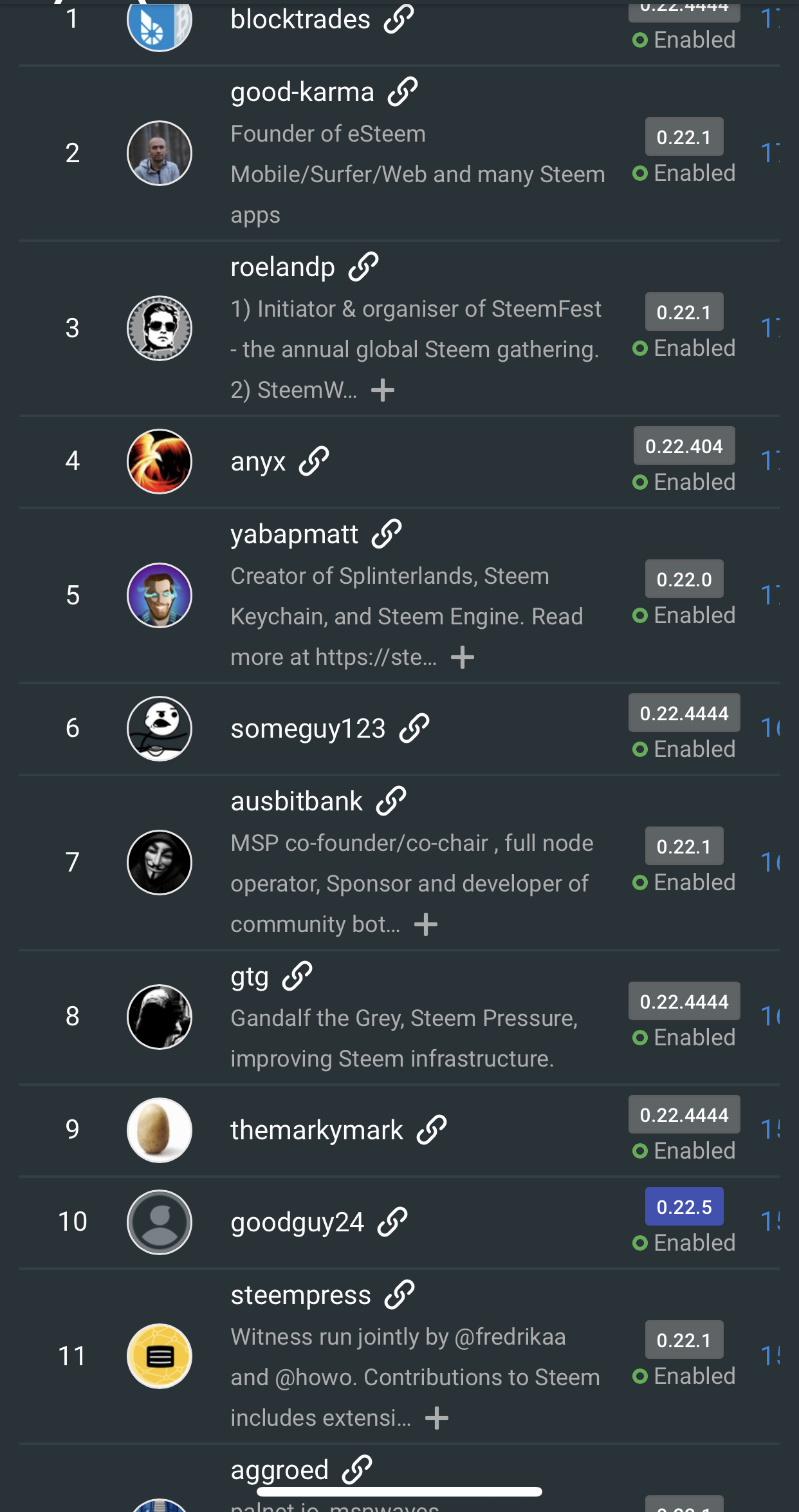The height and width of the screenshot is (1512, 799).
Task: Open the link icon beside ausbitbank
Action: 391,801
